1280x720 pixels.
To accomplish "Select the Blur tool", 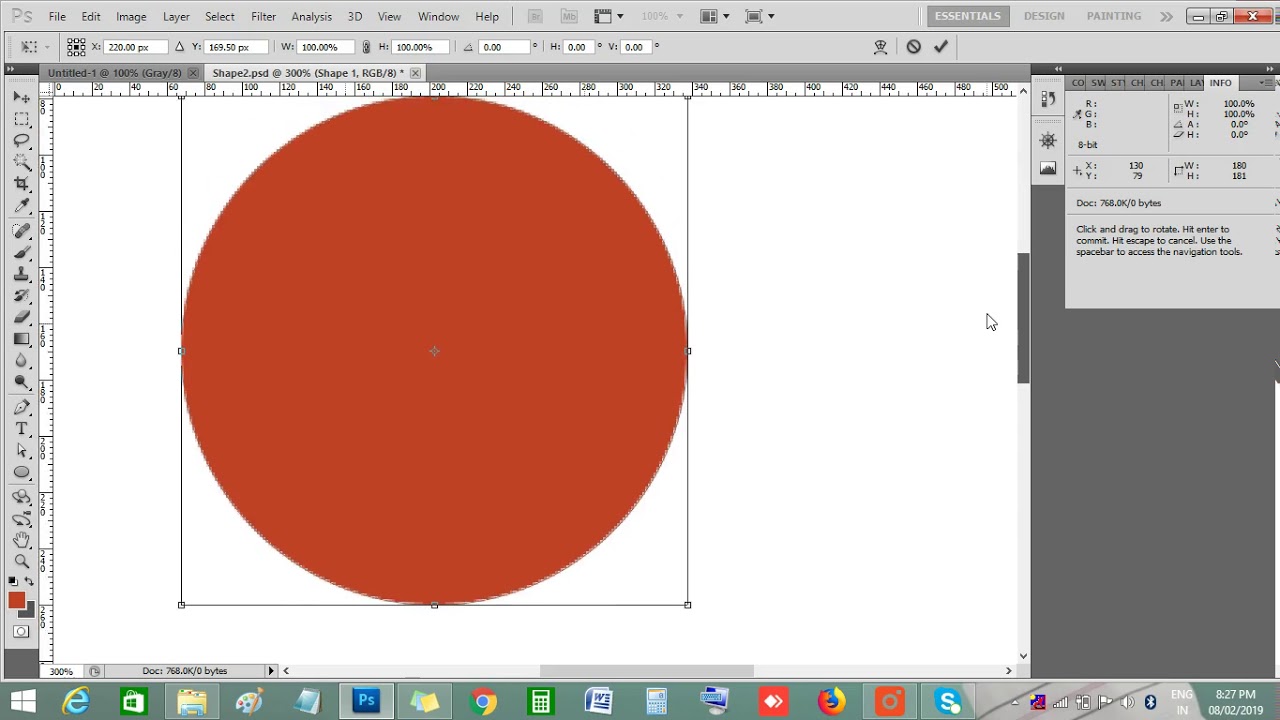I will click(21, 361).
